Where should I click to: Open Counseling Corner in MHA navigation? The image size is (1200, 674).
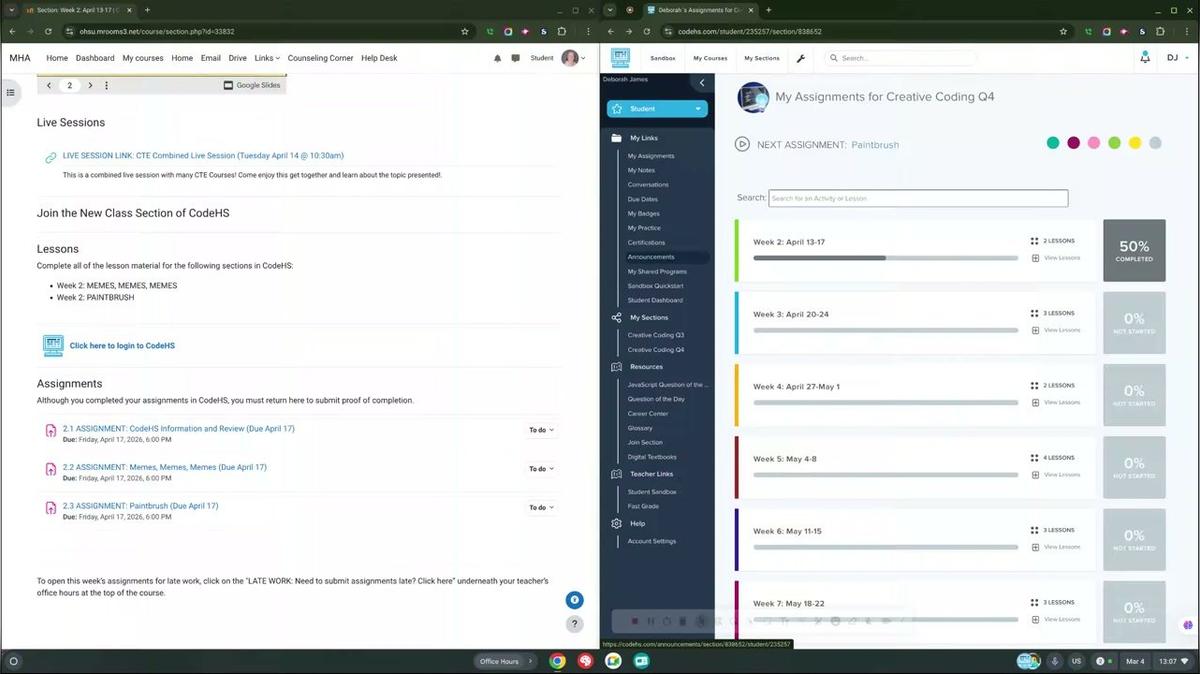coord(320,58)
